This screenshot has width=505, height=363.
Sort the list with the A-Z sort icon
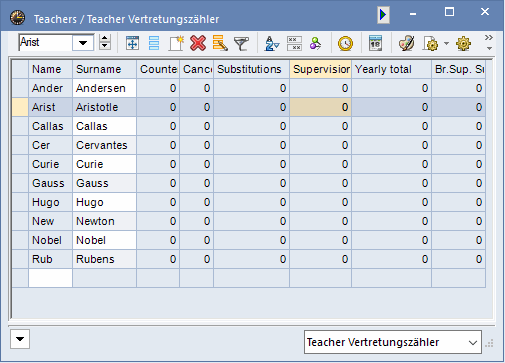[x=272, y=44]
